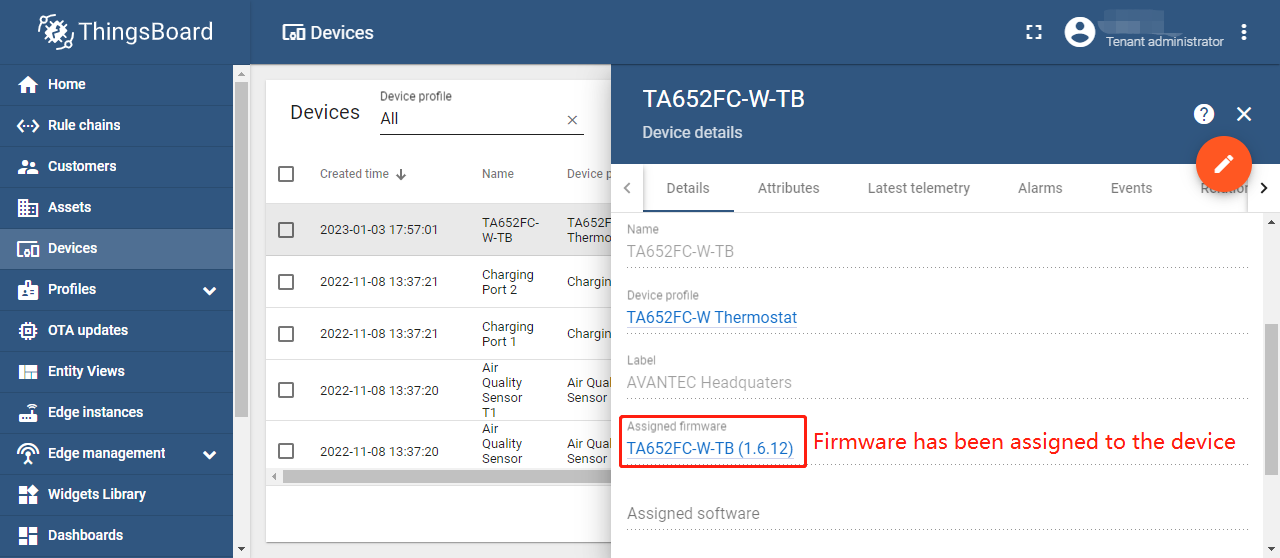This screenshot has height=558, width=1280.
Task: Switch to the Attributes tab
Action: [788, 188]
